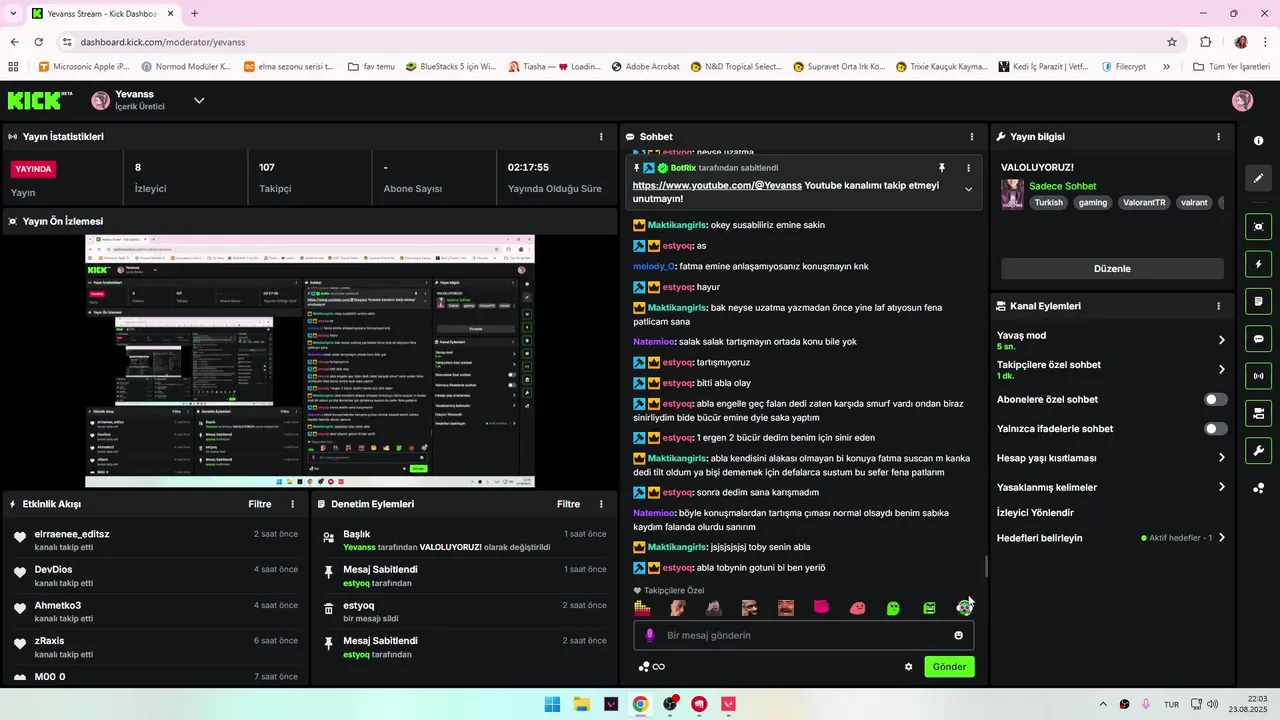Open the youtube.com/@Yevanss link

[x=717, y=185]
